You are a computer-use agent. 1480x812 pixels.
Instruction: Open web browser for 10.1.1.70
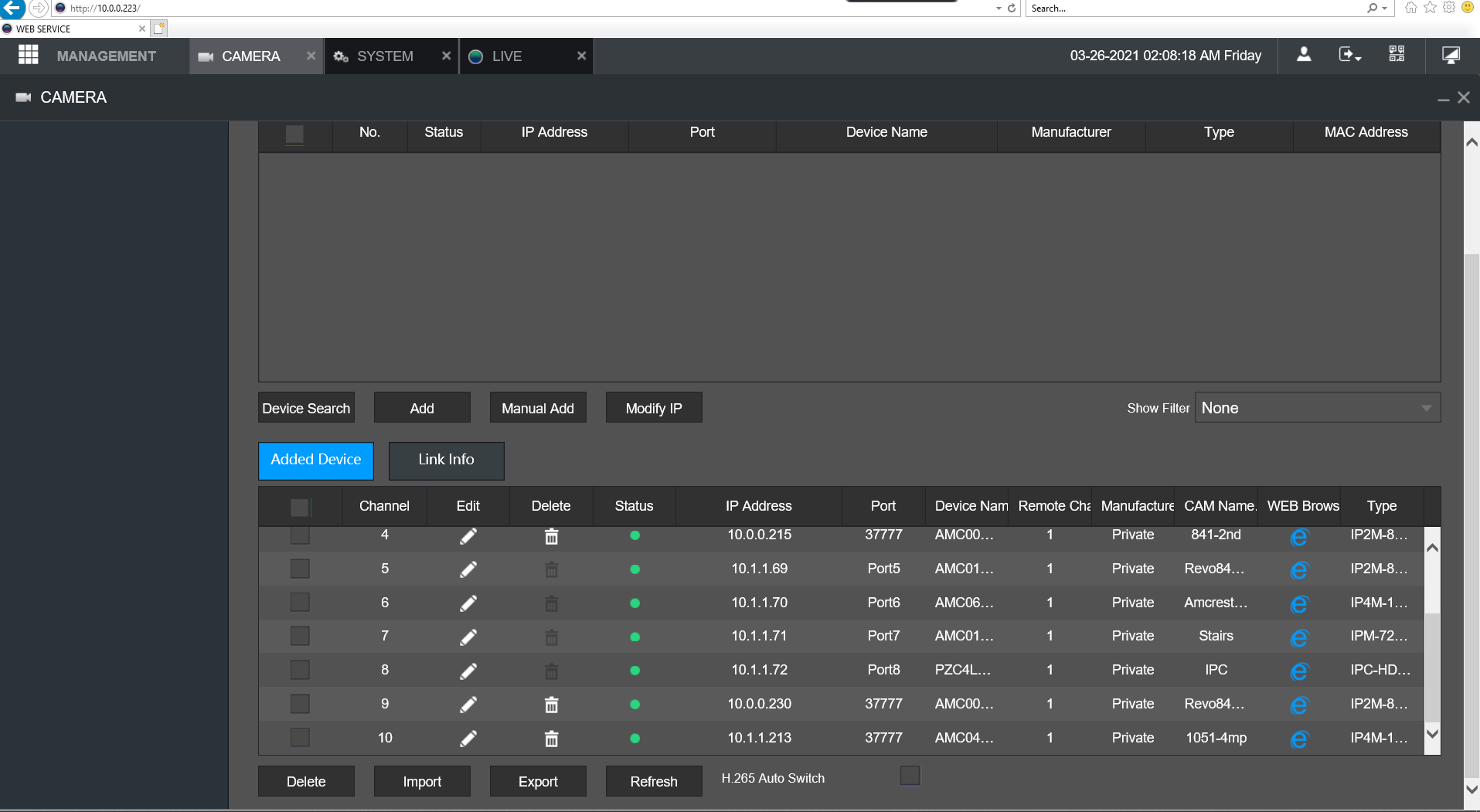pos(1299,604)
